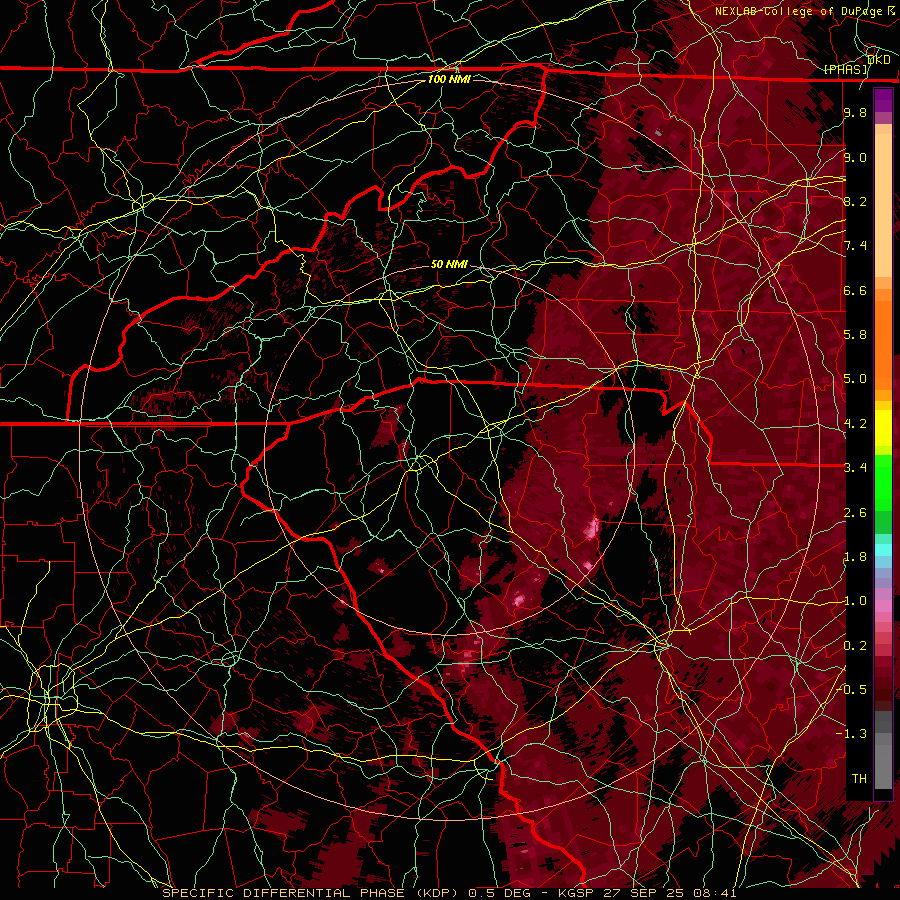Image resolution: width=900 pixels, height=900 pixels.
Task: Click the 1.0 value on color scale
Action: pyautogui.click(x=855, y=602)
